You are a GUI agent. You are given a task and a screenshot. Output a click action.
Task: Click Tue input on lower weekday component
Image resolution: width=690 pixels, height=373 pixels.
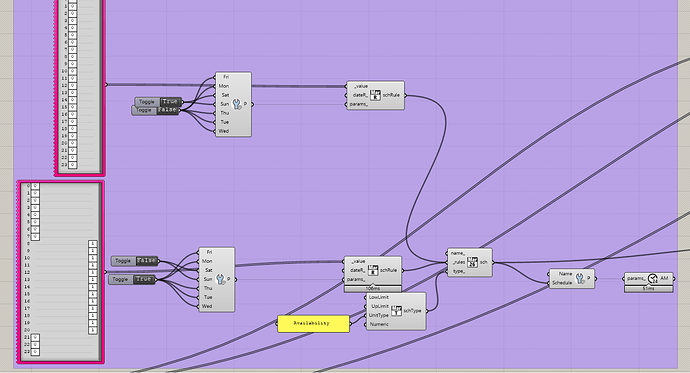click(208, 297)
